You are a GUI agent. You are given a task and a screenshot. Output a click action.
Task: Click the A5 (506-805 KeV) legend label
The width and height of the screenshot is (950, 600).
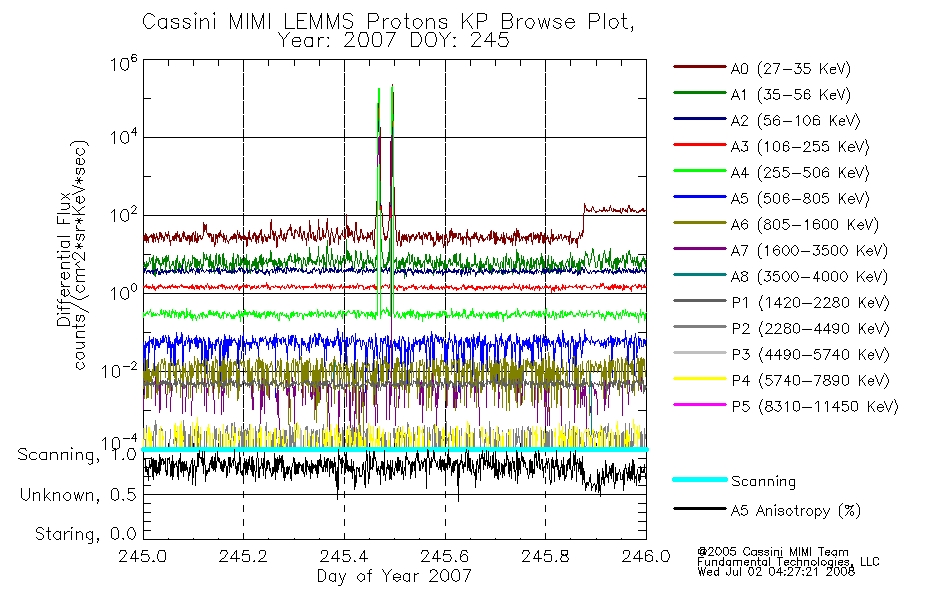(x=799, y=199)
